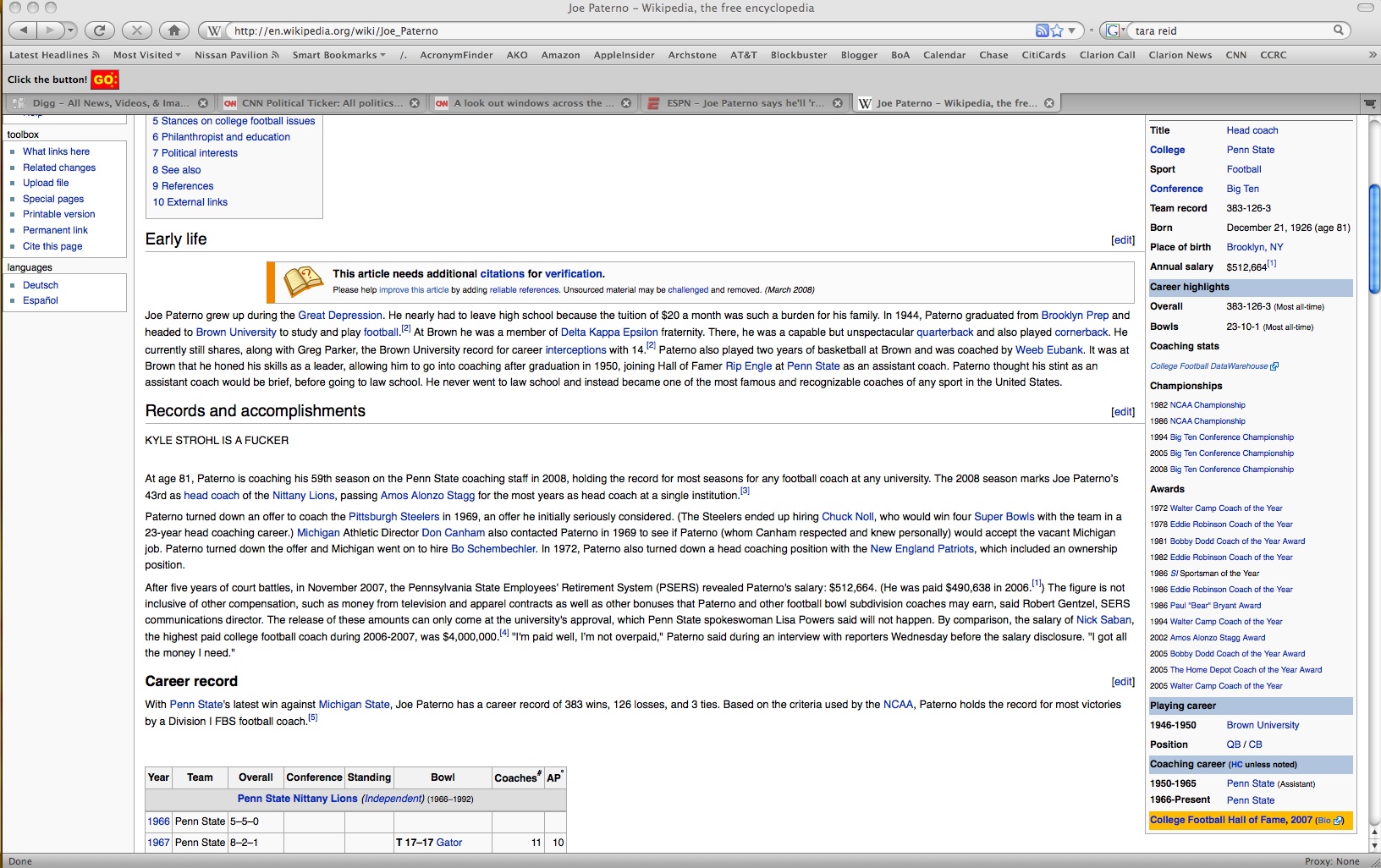Screen dimensions: 1381x868
Task: Open the AppleInsider bookmark
Action: click(x=624, y=55)
